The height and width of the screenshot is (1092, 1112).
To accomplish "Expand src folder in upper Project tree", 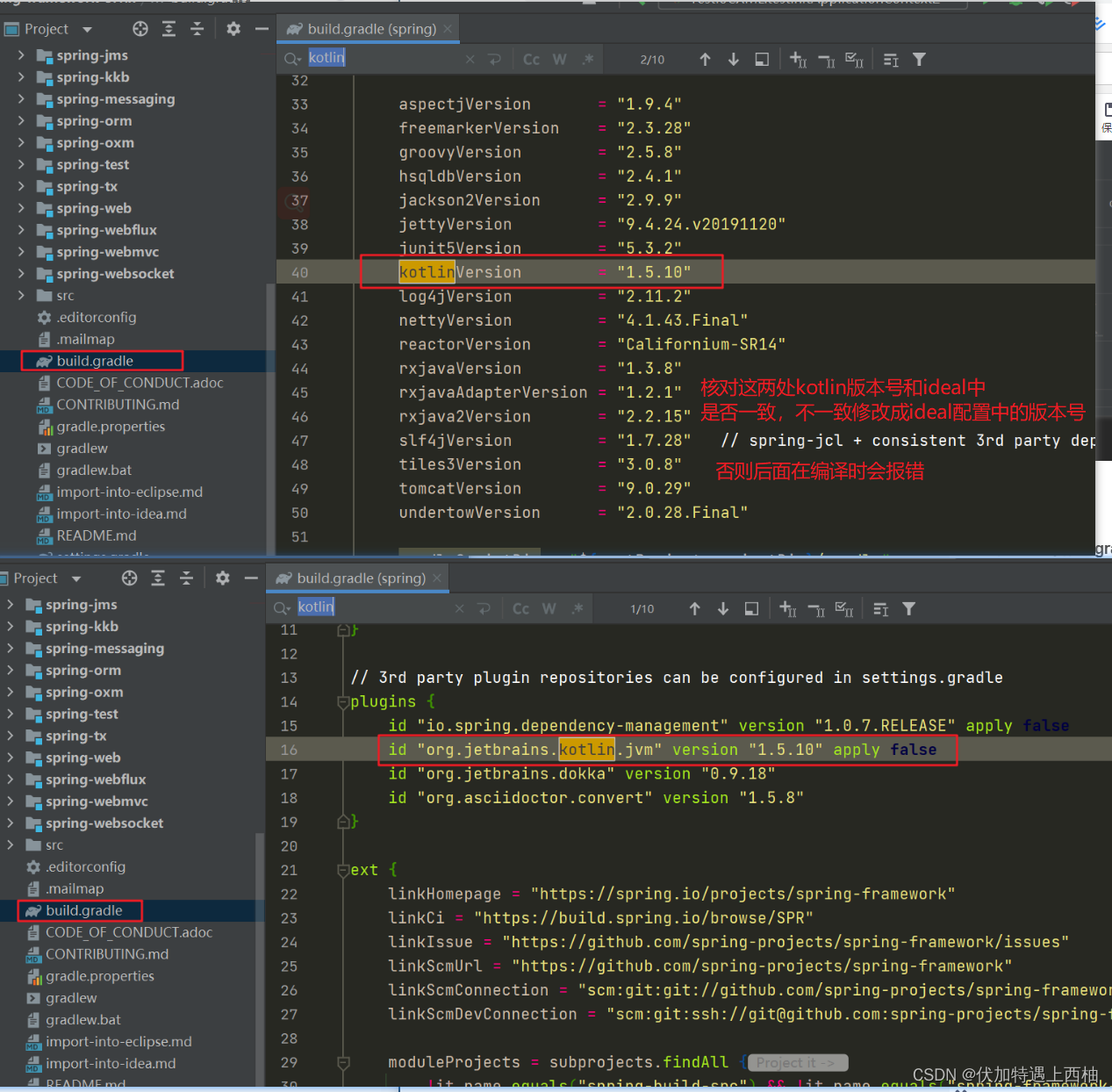I will pyautogui.click(x=21, y=296).
